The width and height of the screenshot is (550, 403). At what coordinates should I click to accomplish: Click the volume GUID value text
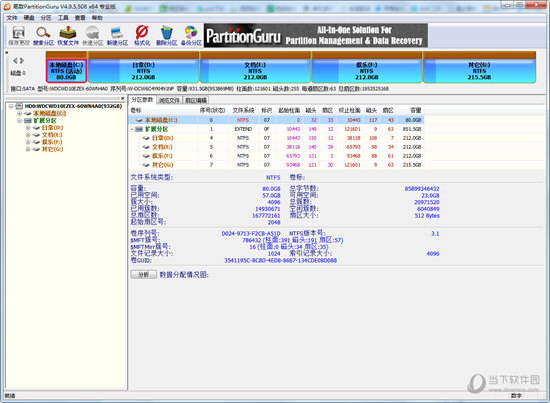point(281,261)
